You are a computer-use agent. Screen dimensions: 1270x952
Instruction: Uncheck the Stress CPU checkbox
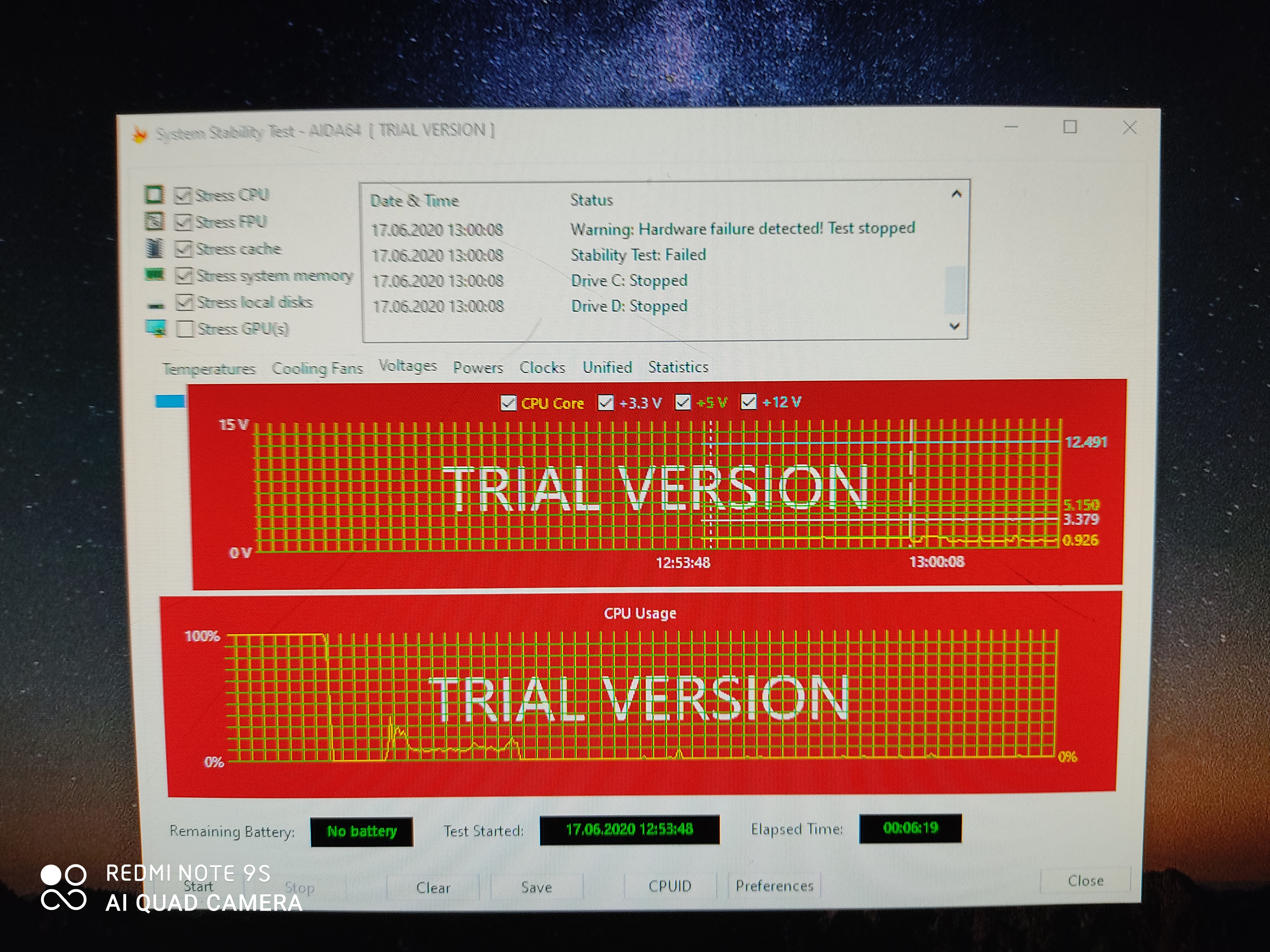click(183, 196)
